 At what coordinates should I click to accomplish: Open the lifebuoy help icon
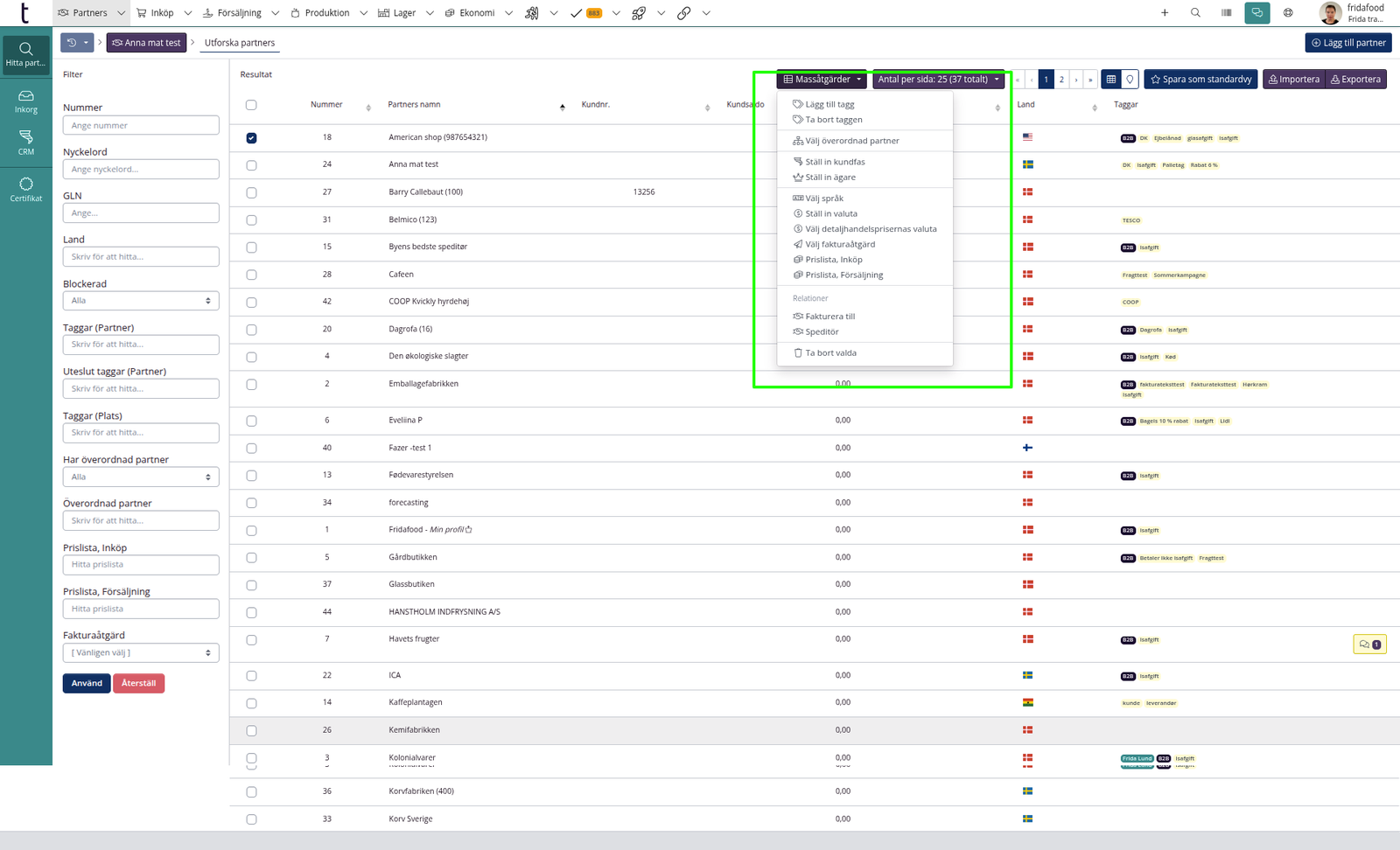[1288, 13]
